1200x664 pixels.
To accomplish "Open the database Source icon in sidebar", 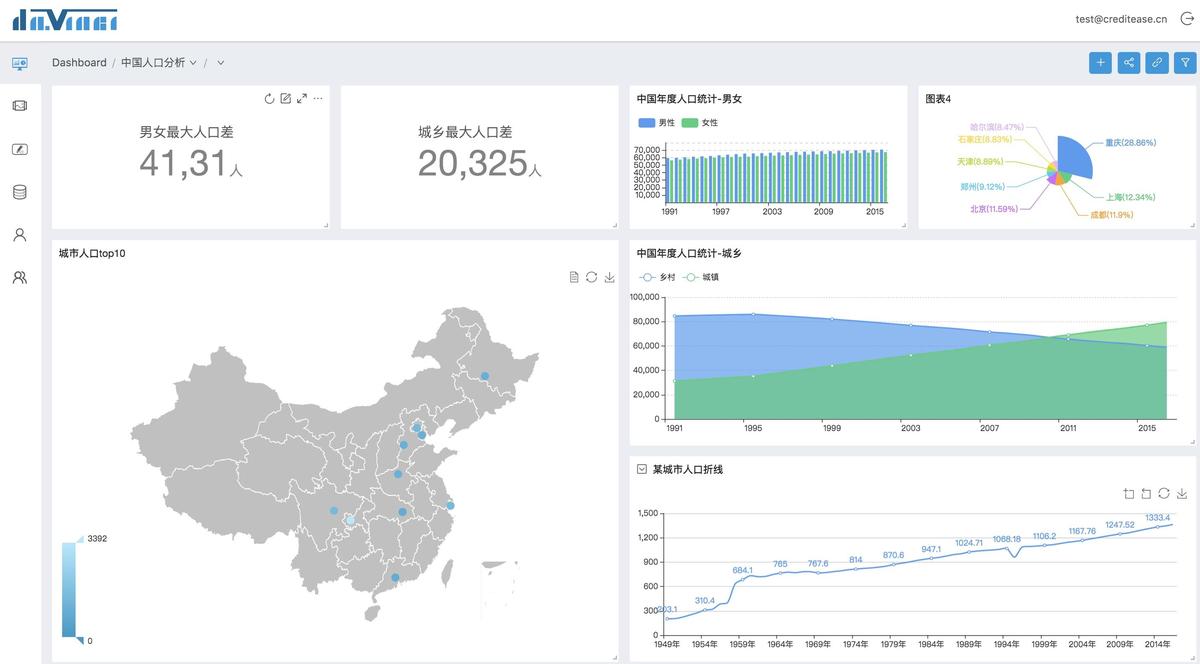I will pyautogui.click(x=20, y=192).
